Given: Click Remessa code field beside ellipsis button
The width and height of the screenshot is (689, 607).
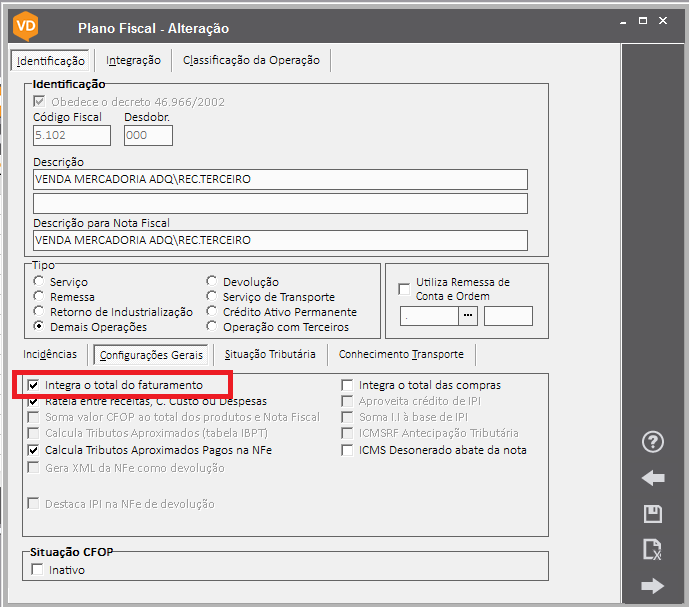Looking at the screenshot, I should (429, 316).
